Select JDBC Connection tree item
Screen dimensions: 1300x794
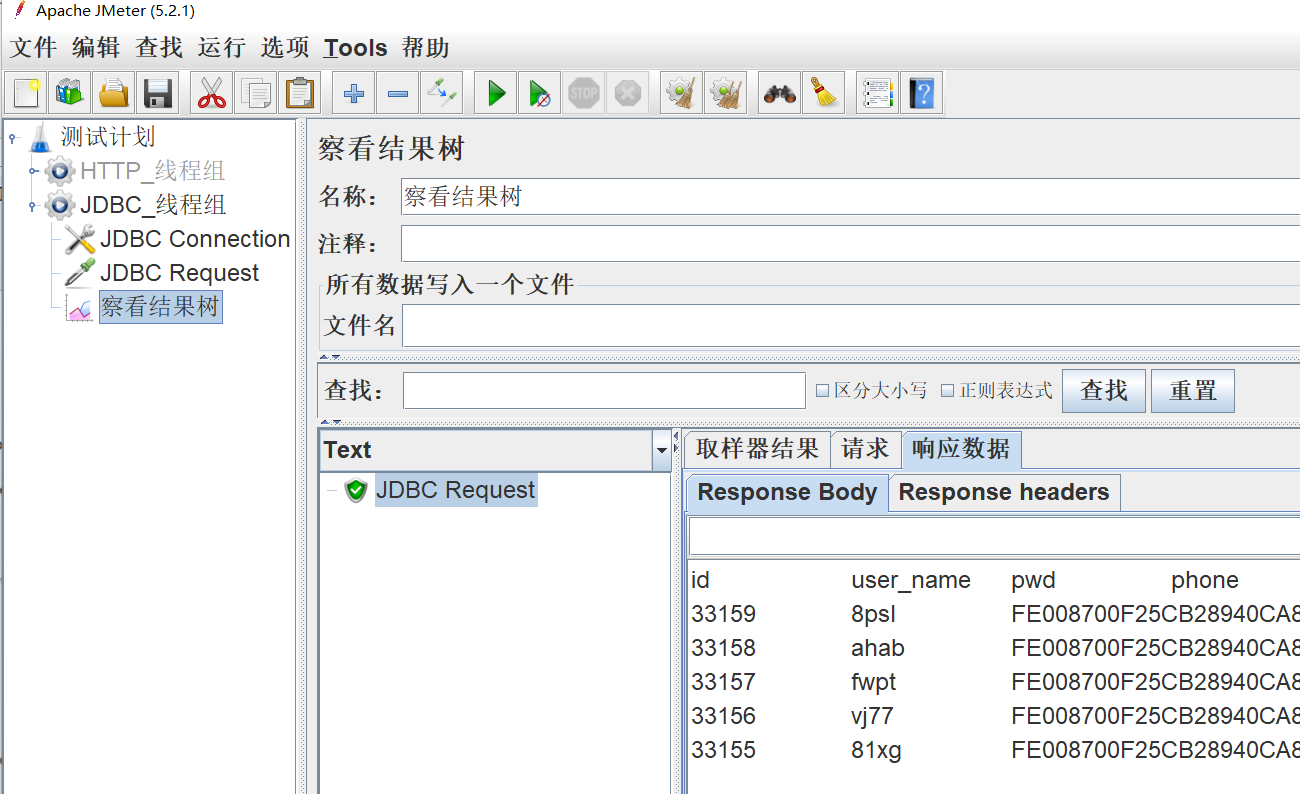(195, 239)
